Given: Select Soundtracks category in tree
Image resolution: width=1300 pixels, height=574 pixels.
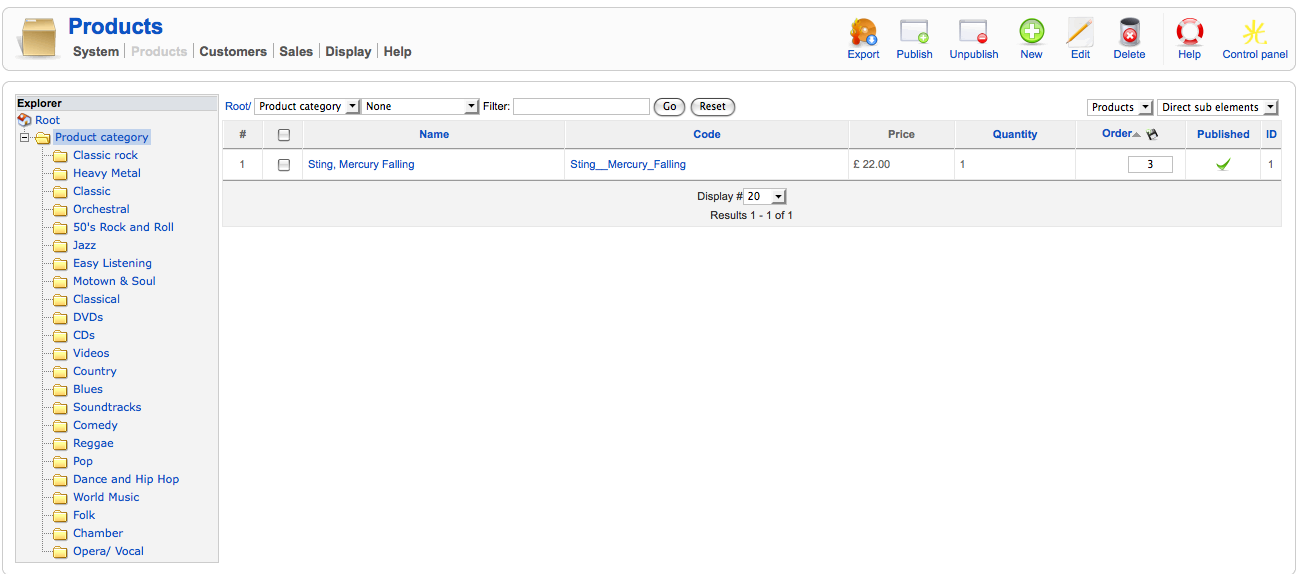Looking at the screenshot, I should click(107, 408).
